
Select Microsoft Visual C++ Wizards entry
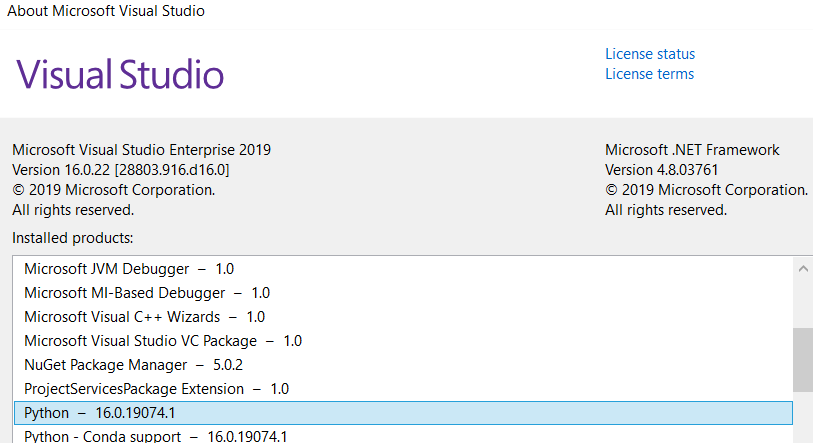(x=403, y=316)
